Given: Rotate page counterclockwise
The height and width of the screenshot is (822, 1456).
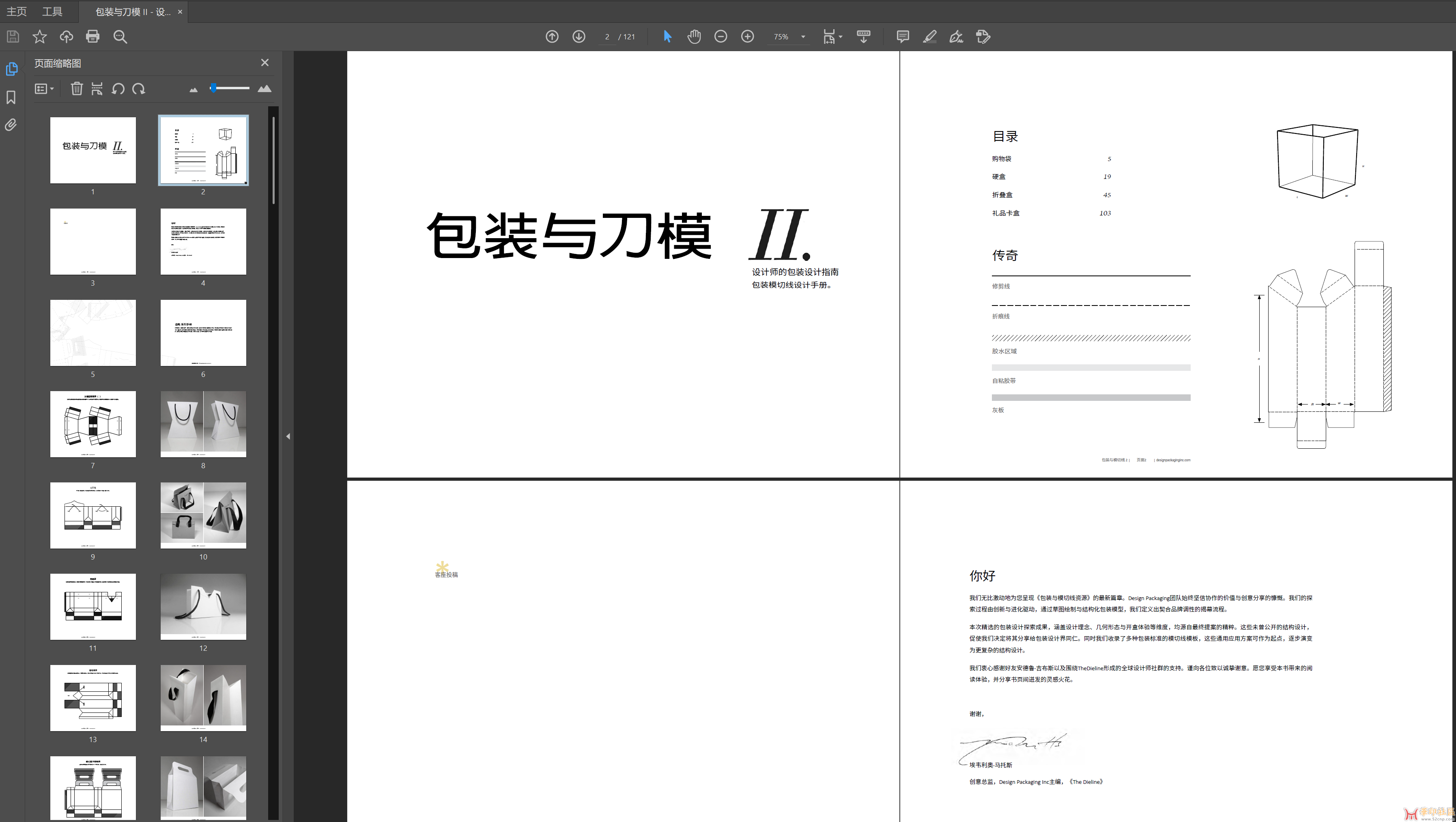Looking at the screenshot, I should coord(118,89).
